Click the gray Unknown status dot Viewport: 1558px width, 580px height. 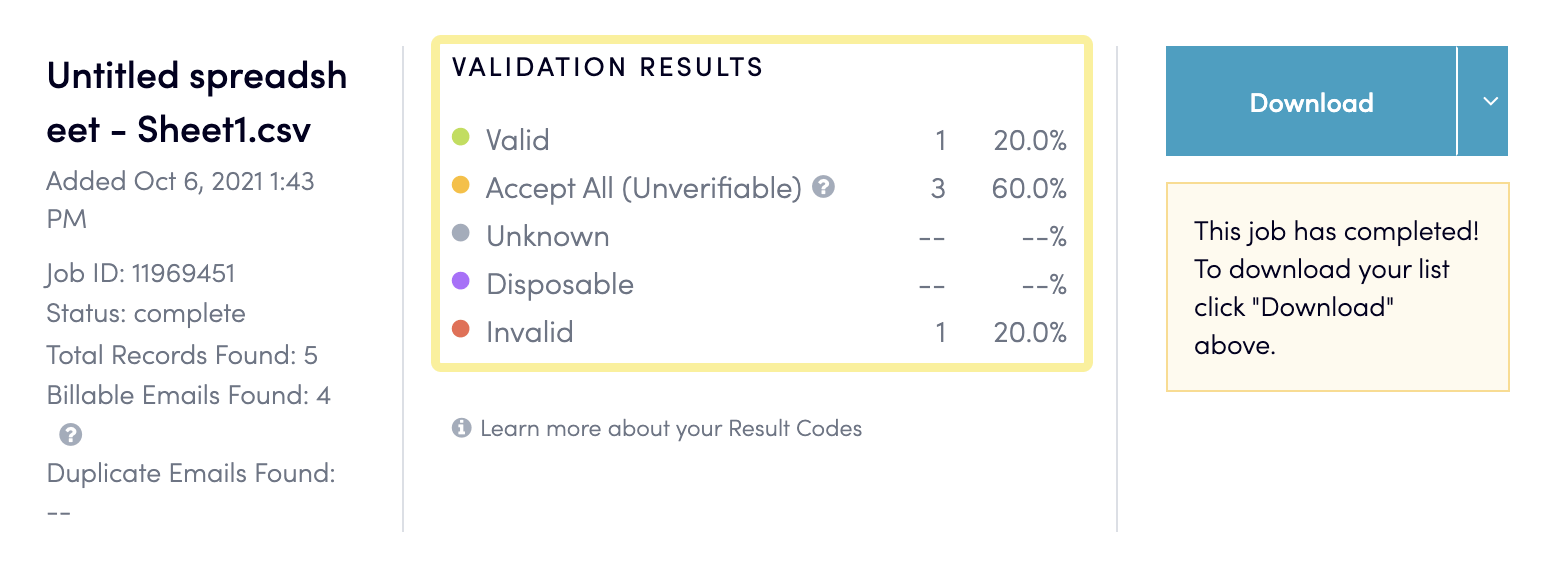point(463,236)
